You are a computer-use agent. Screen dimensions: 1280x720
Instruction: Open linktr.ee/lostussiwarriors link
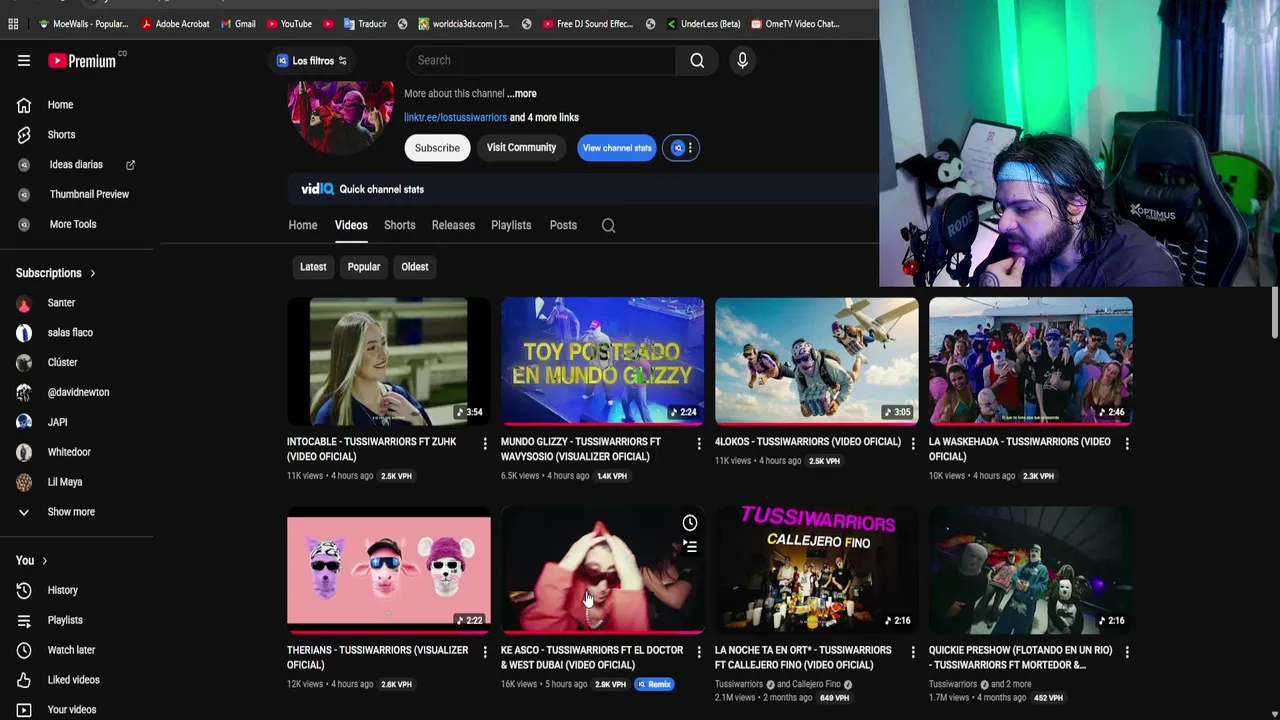click(x=455, y=117)
